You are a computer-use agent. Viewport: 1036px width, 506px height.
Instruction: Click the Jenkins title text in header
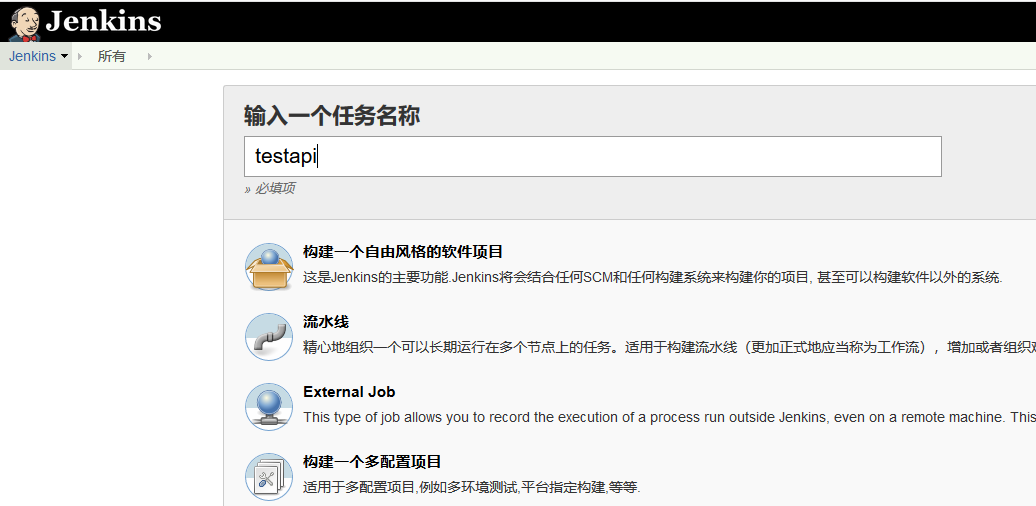click(103, 21)
